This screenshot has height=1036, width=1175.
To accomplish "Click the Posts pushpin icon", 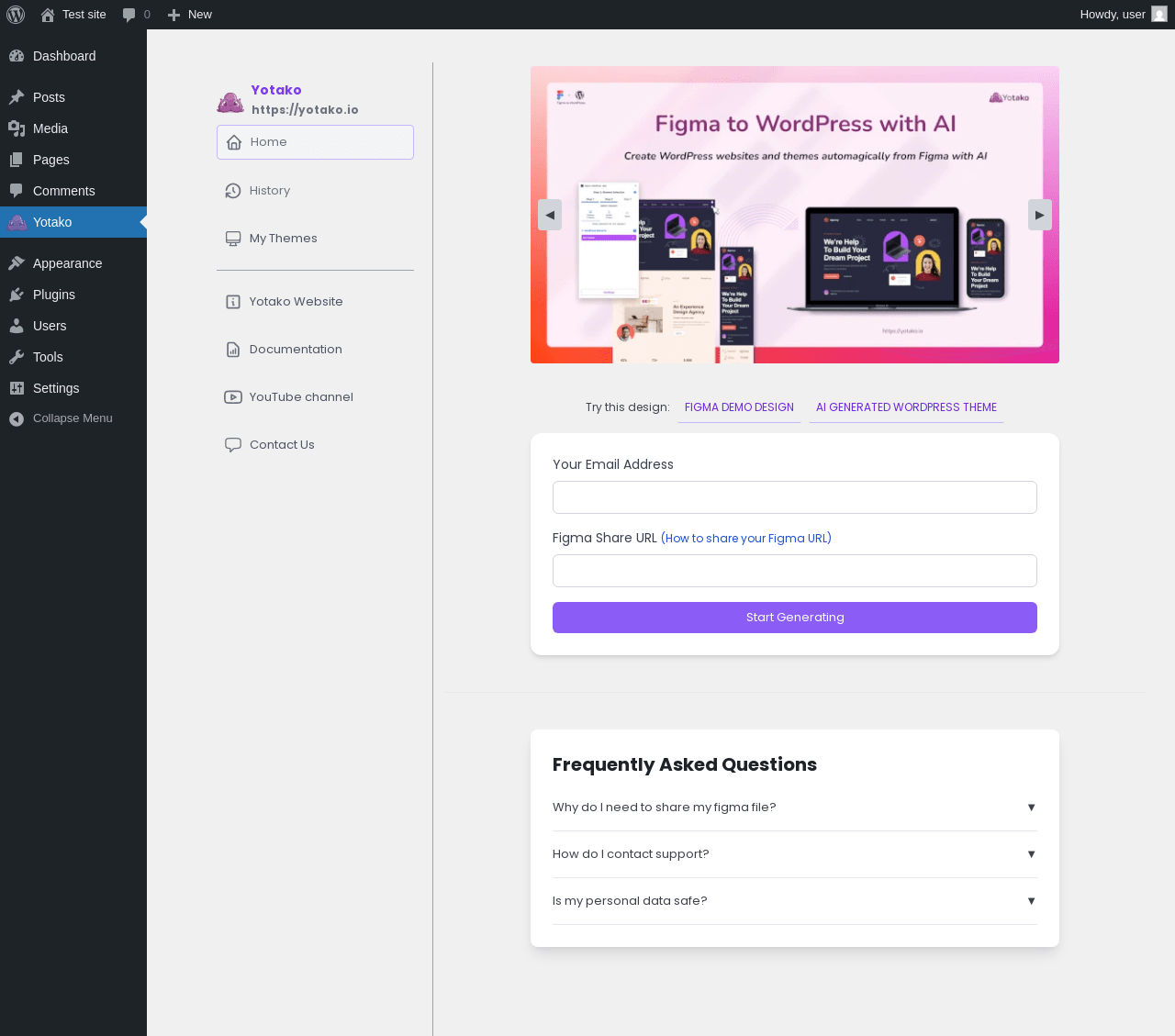I will coord(17,97).
